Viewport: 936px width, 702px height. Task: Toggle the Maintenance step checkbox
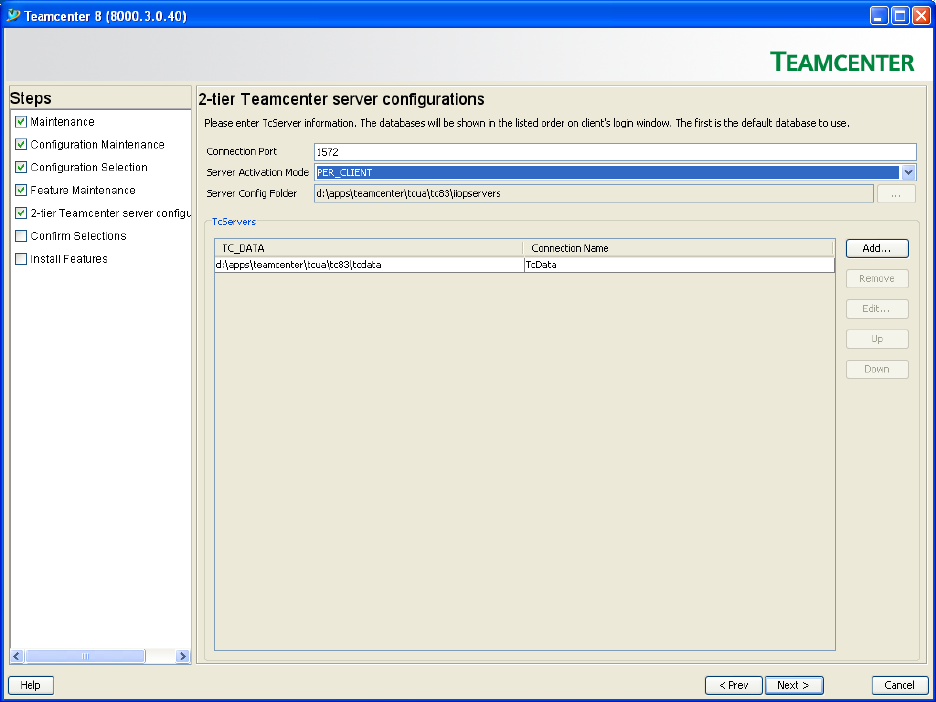tap(21, 122)
